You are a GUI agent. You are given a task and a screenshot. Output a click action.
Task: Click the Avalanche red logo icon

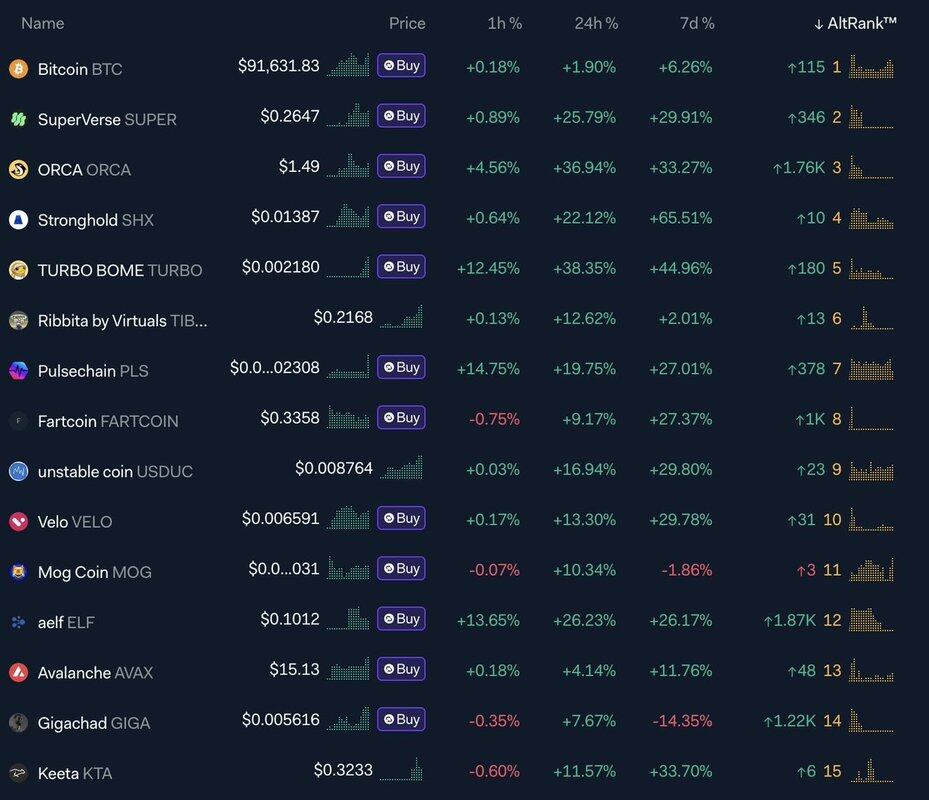[x=18, y=673]
